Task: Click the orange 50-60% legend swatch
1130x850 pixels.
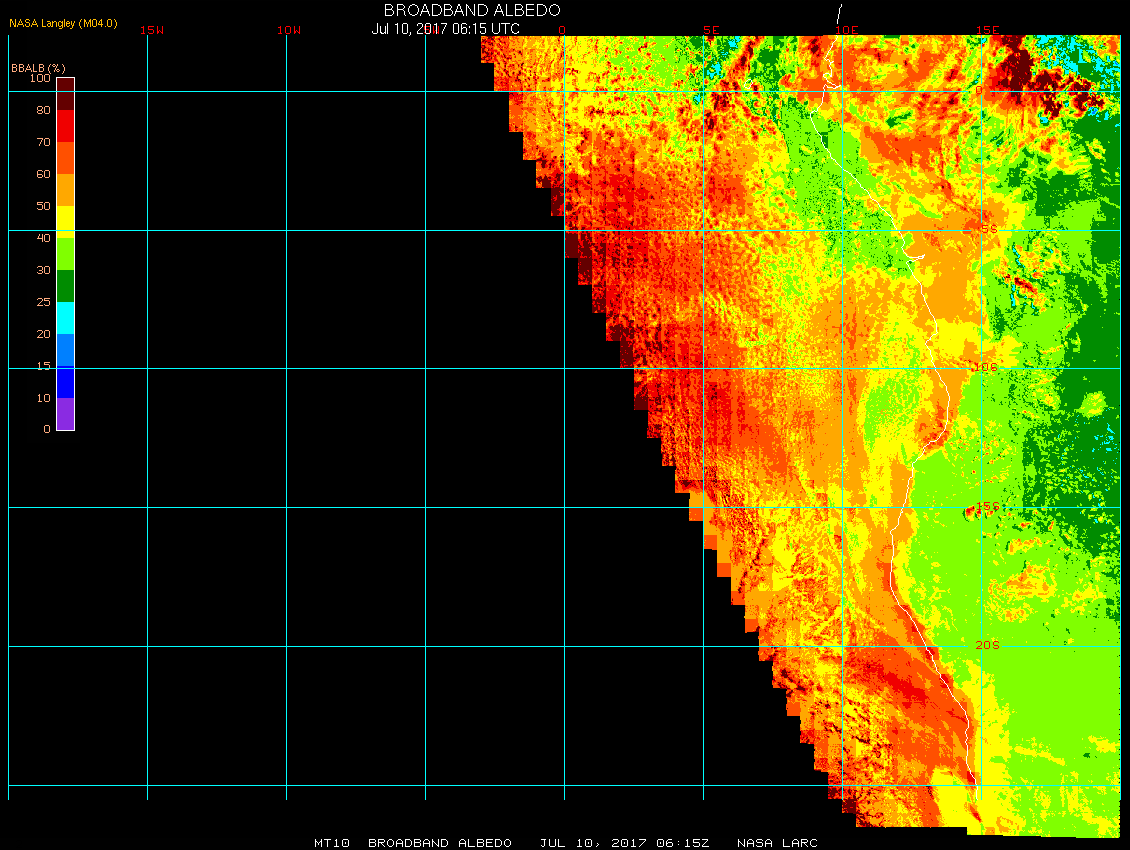Action: click(65, 190)
